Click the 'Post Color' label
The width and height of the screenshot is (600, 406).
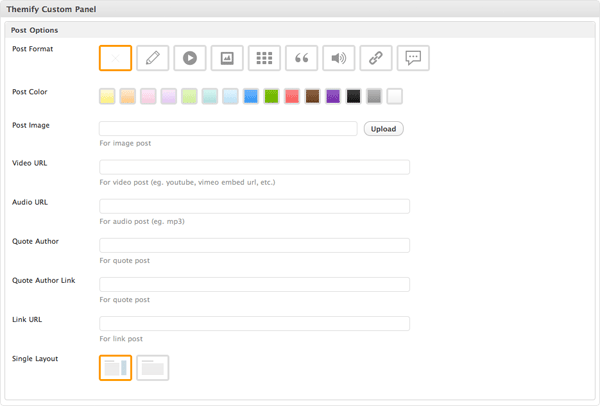[x=29, y=92]
